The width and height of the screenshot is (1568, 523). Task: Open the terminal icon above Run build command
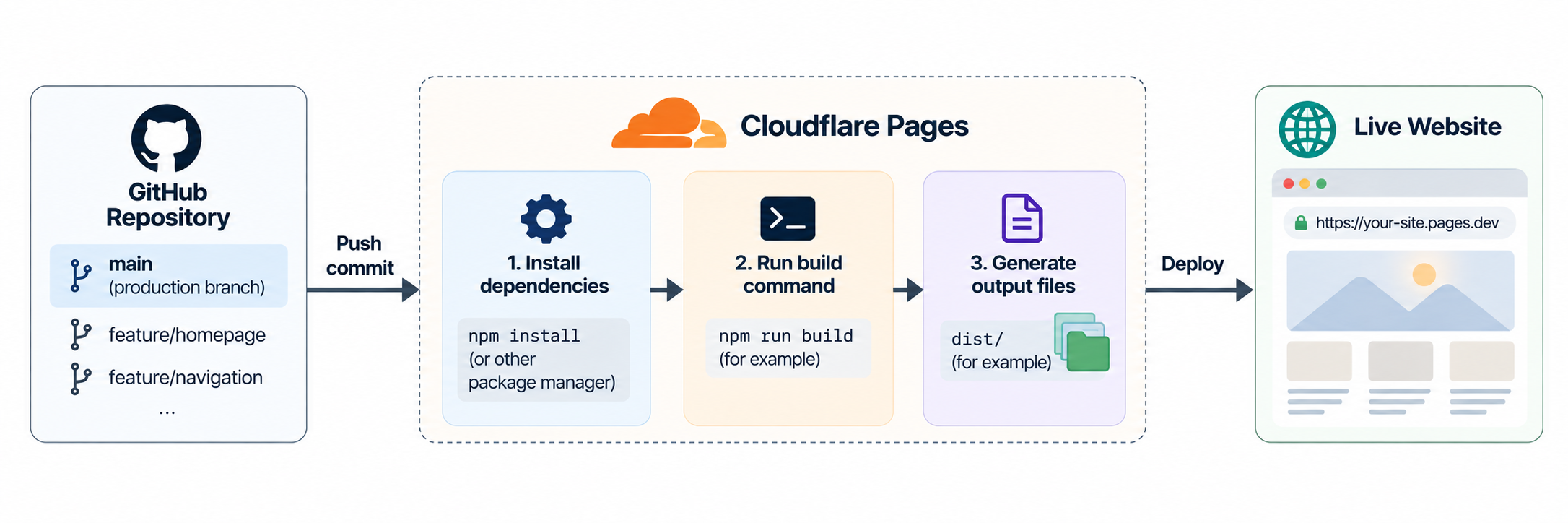pos(788,218)
